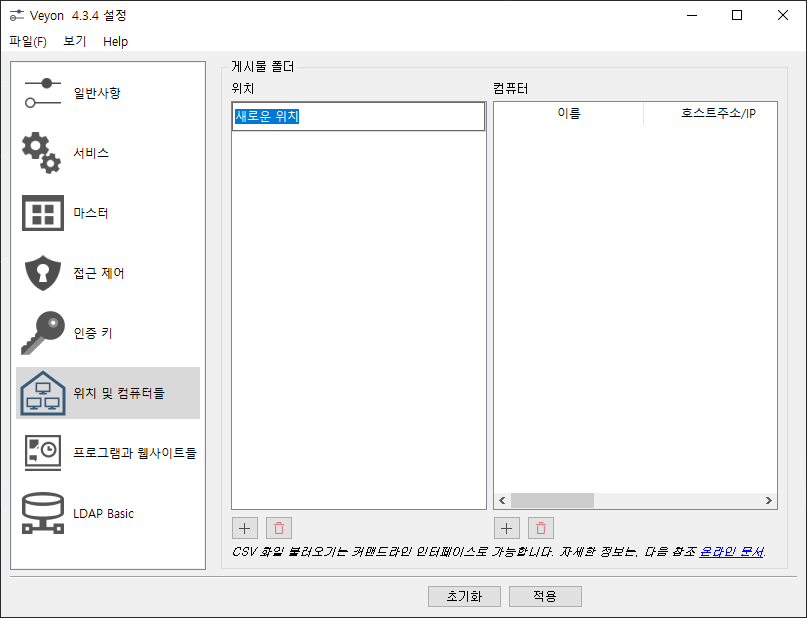The image size is (807, 618).
Task: Remove selected computer with trash icon
Action: (x=541, y=528)
